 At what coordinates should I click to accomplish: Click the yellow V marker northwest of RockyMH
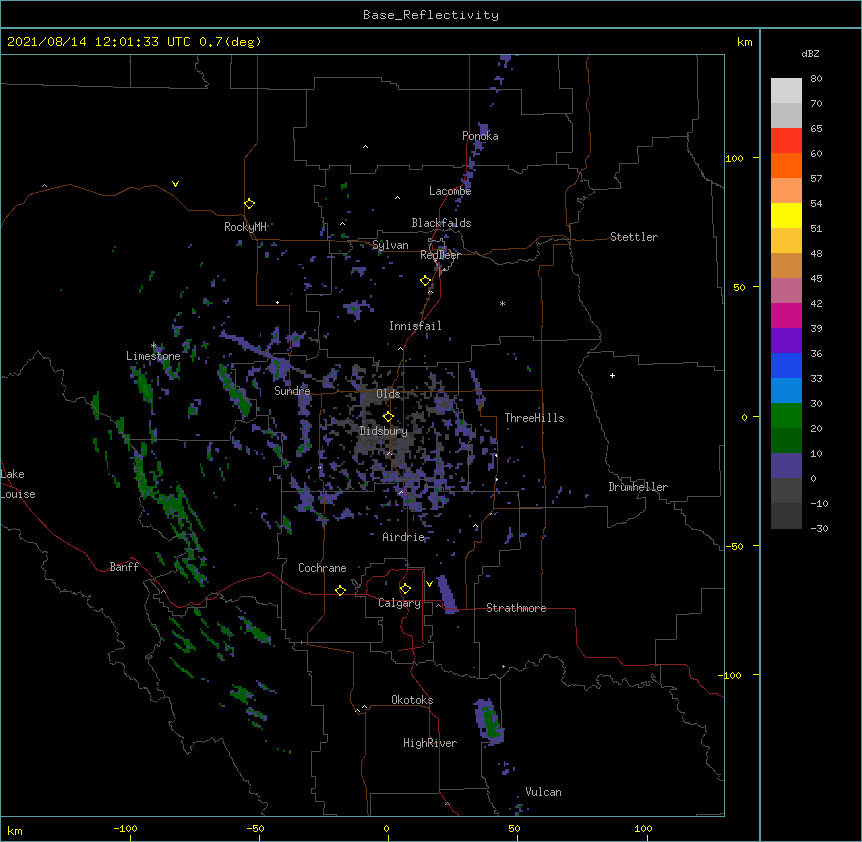point(175,184)
